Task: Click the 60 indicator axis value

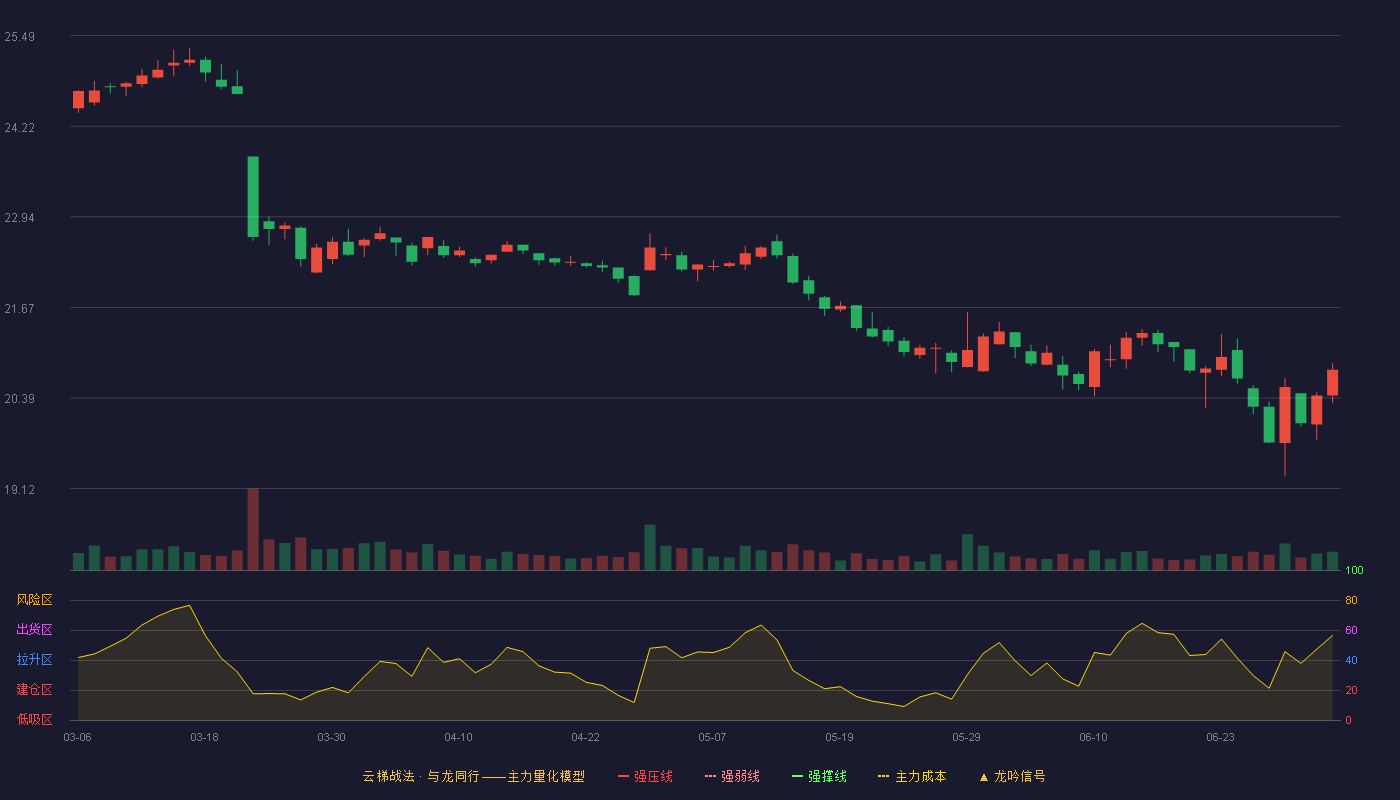Action: (1351, 630)
